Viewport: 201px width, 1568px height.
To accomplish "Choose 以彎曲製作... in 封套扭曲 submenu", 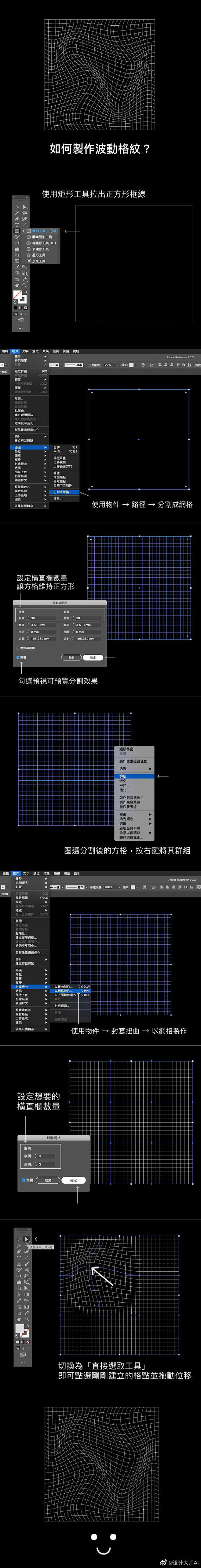I will pos(71,987).
